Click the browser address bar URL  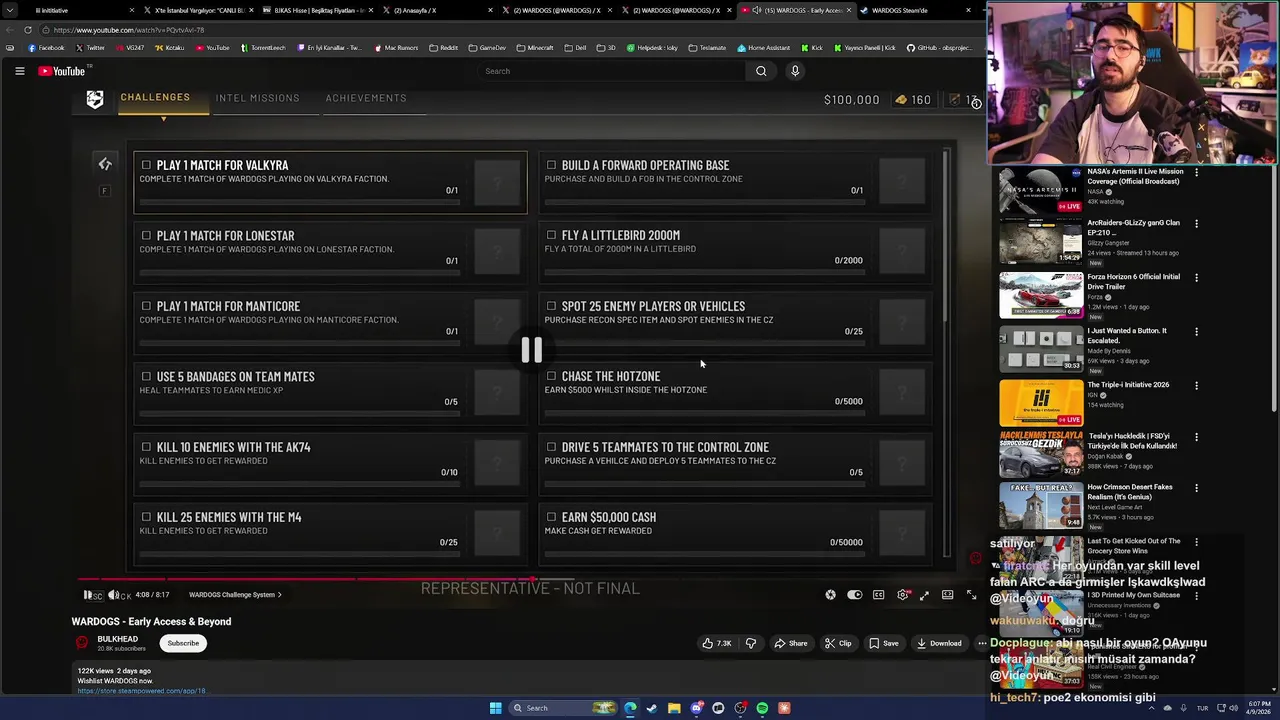129,30
